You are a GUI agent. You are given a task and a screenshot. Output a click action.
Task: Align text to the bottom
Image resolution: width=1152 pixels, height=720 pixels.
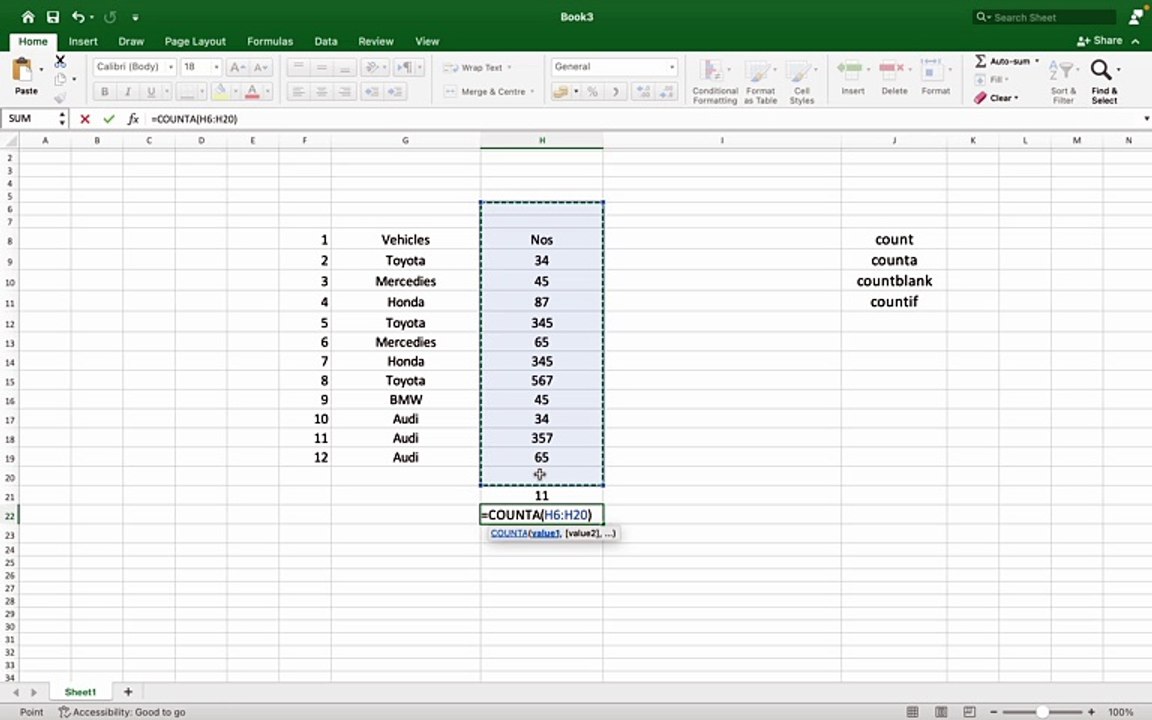click(345, 68)
